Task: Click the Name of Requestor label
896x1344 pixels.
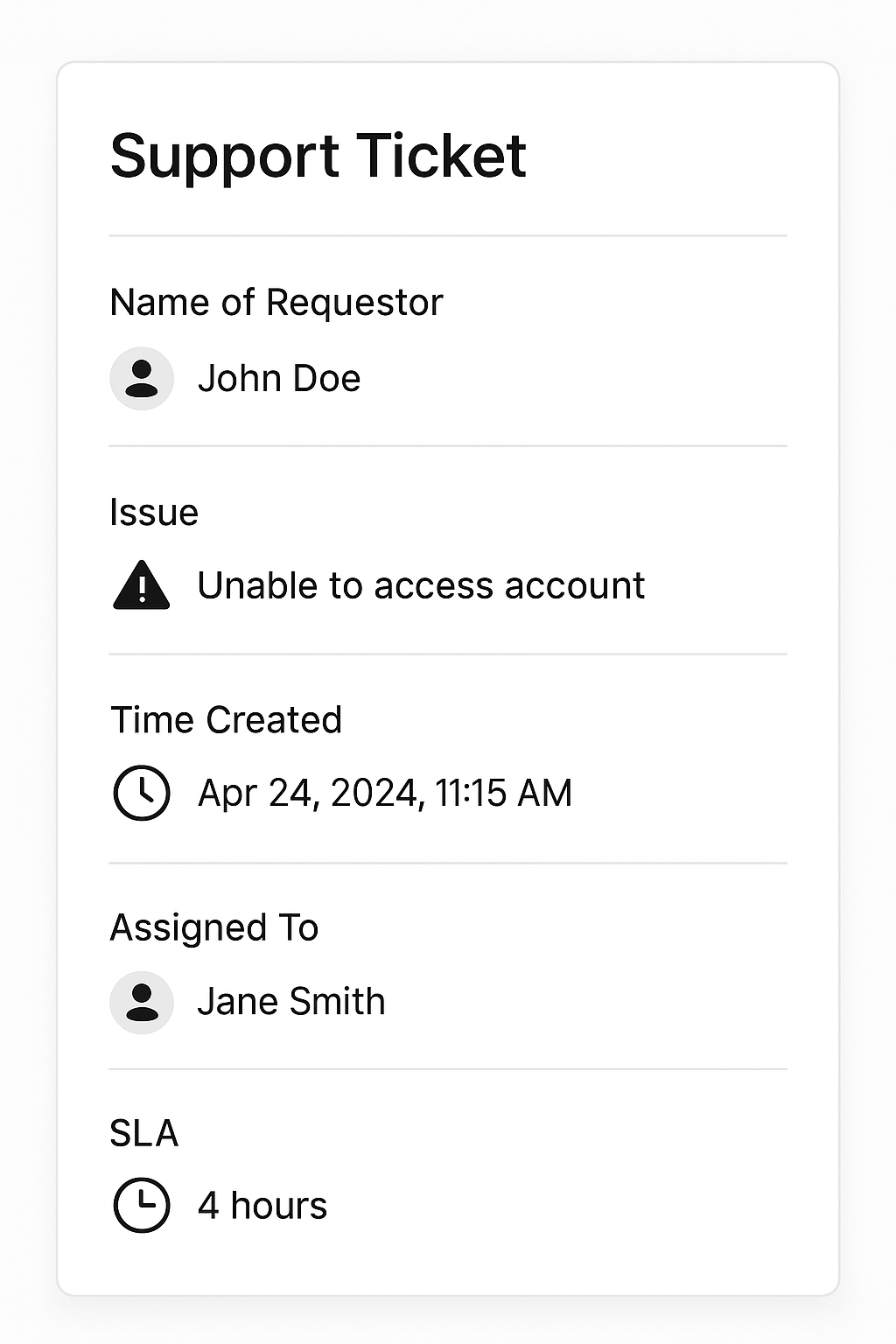Action: pyautogui.click(x=276, y=303)
